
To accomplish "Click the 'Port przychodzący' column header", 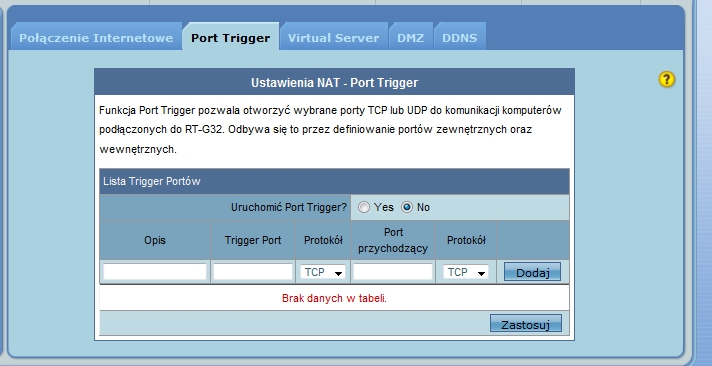I will (x=393, y=240).
